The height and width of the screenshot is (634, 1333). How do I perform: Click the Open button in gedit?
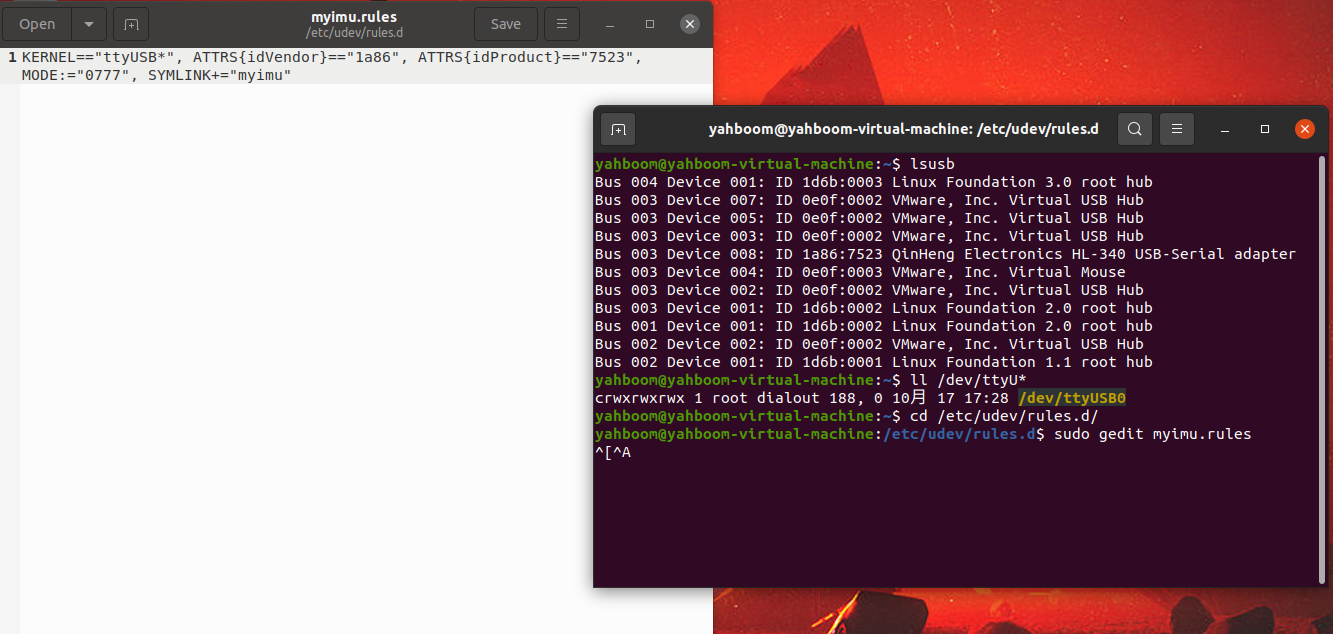38,24
